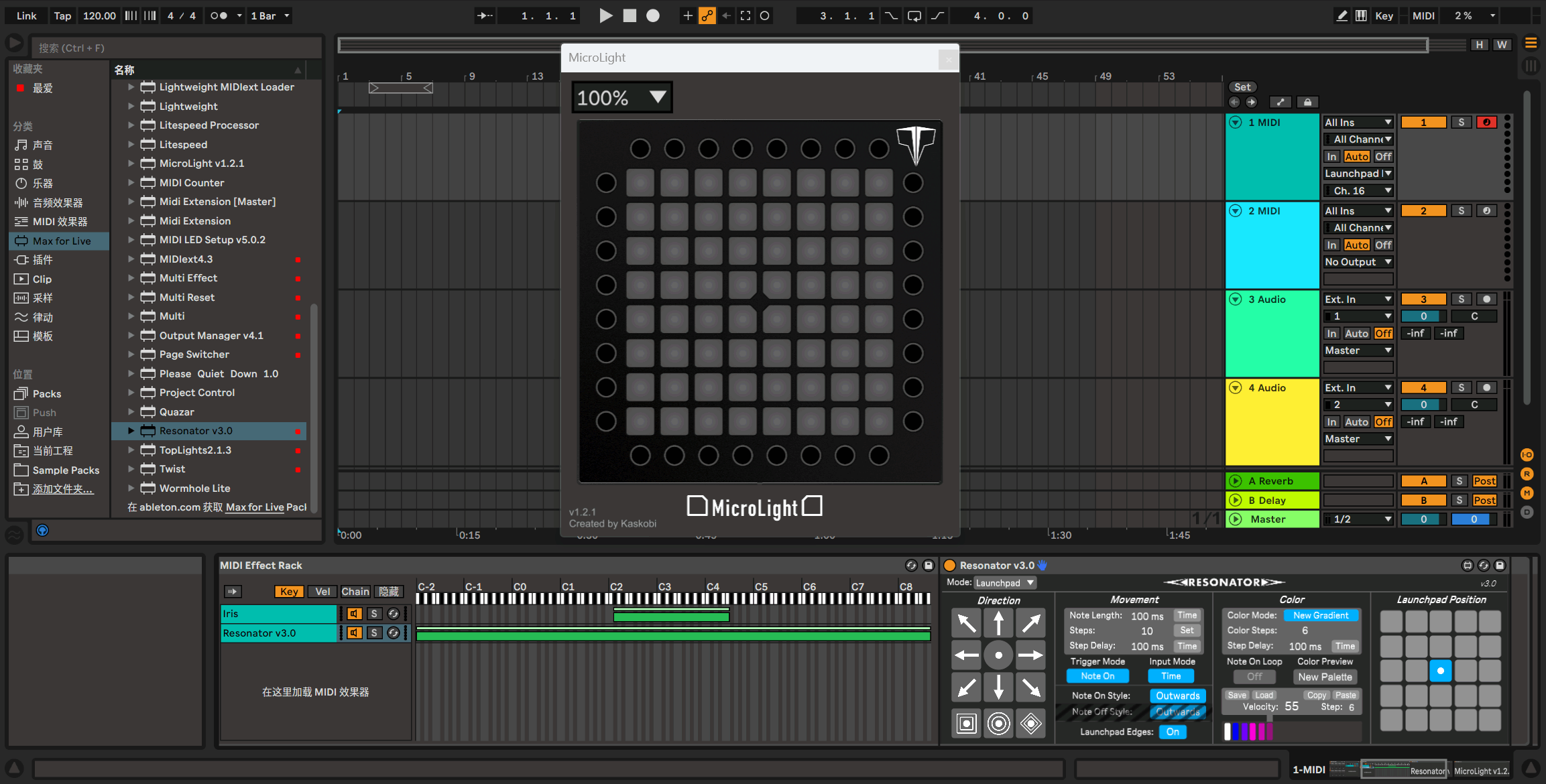The image size is (1546, 784).
Task: Set track 1 MIDI monitoring to Off
Action: tap(1382, 156)
